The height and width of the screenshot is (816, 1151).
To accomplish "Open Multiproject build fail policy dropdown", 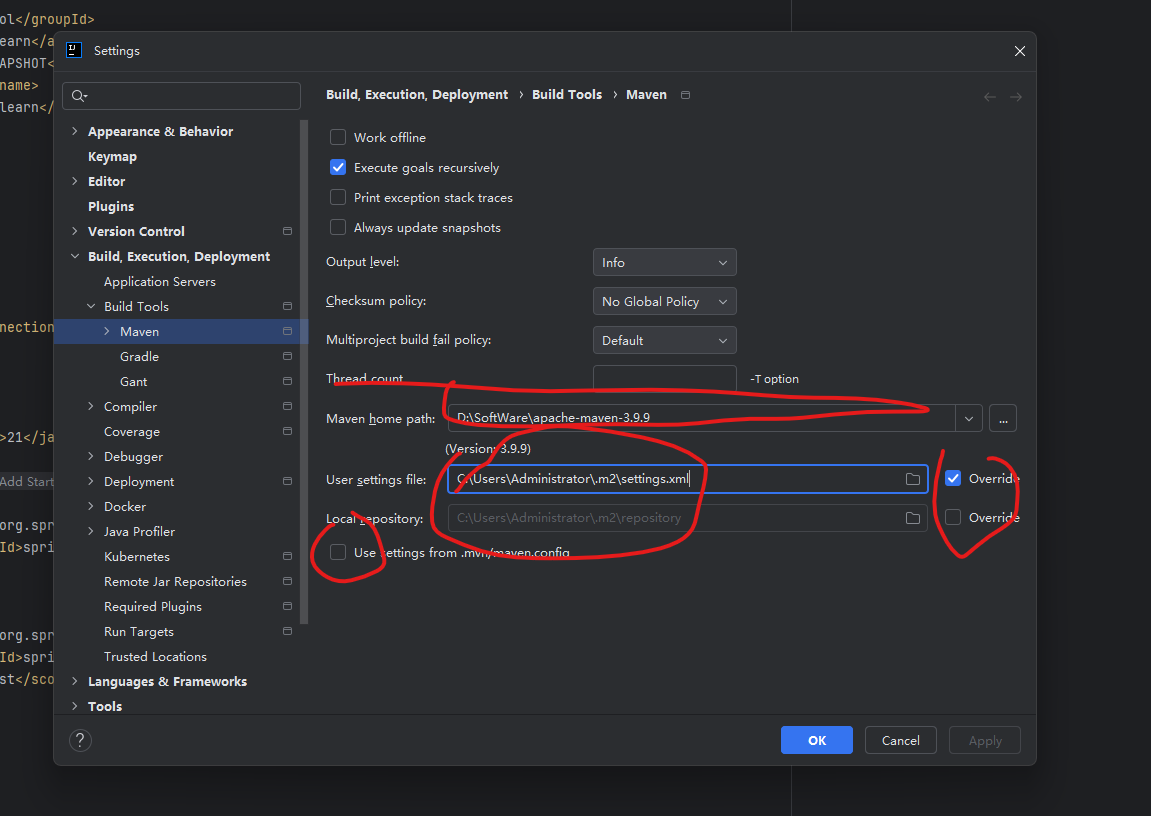I will [x=664, y=340].
